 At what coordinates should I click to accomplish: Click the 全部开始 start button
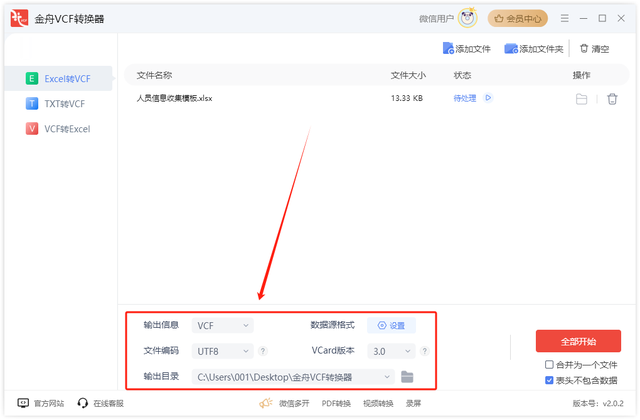(578, 341)
